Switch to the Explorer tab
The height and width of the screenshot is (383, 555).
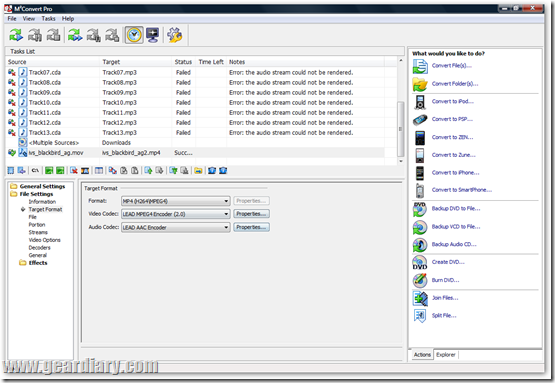coord(446,355)
